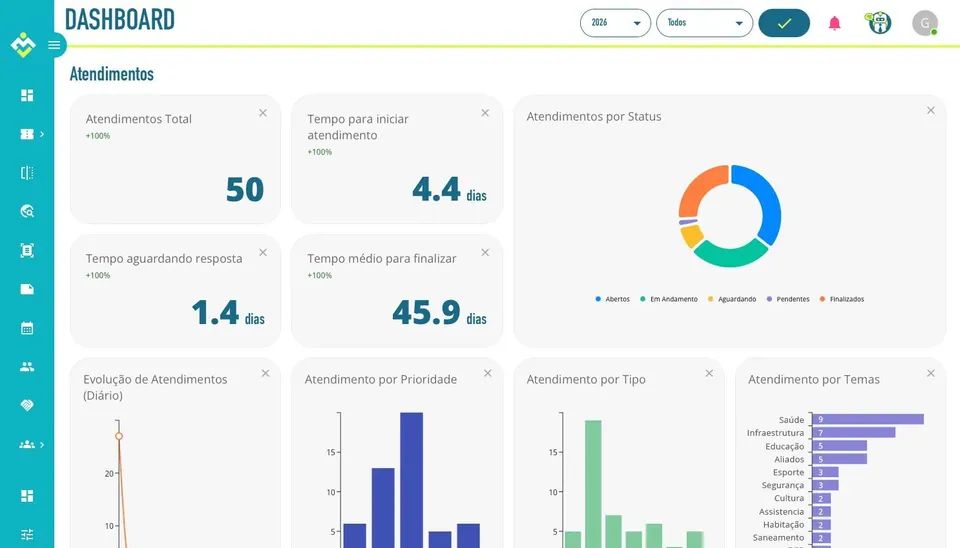960x548 pixels.
Task: Toggle the Aguardando legend item
Action: [x=732, y=299]
